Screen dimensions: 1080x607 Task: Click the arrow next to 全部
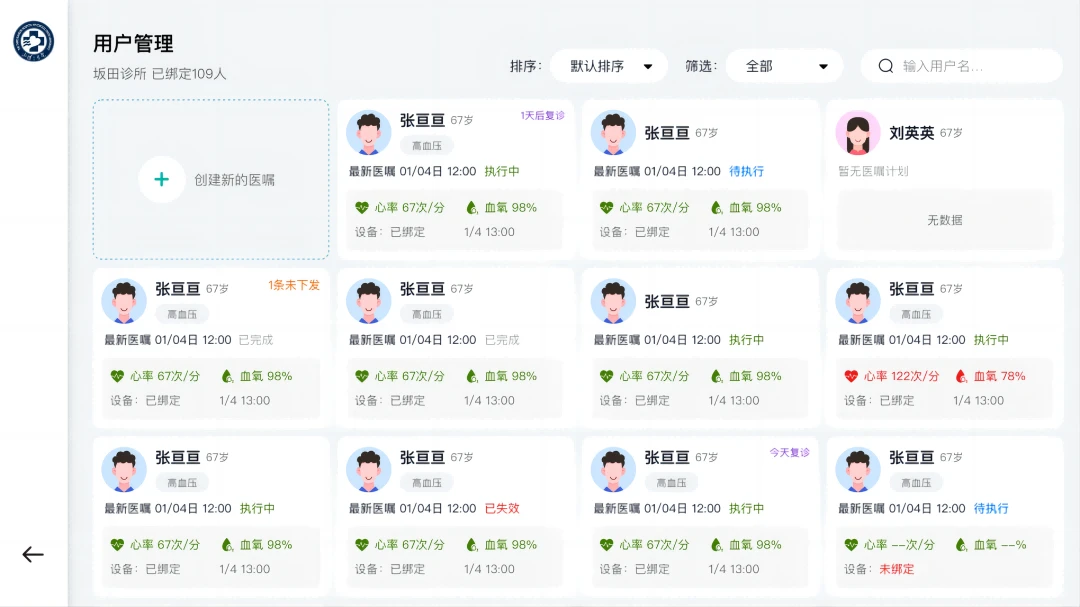coord(823,67)
